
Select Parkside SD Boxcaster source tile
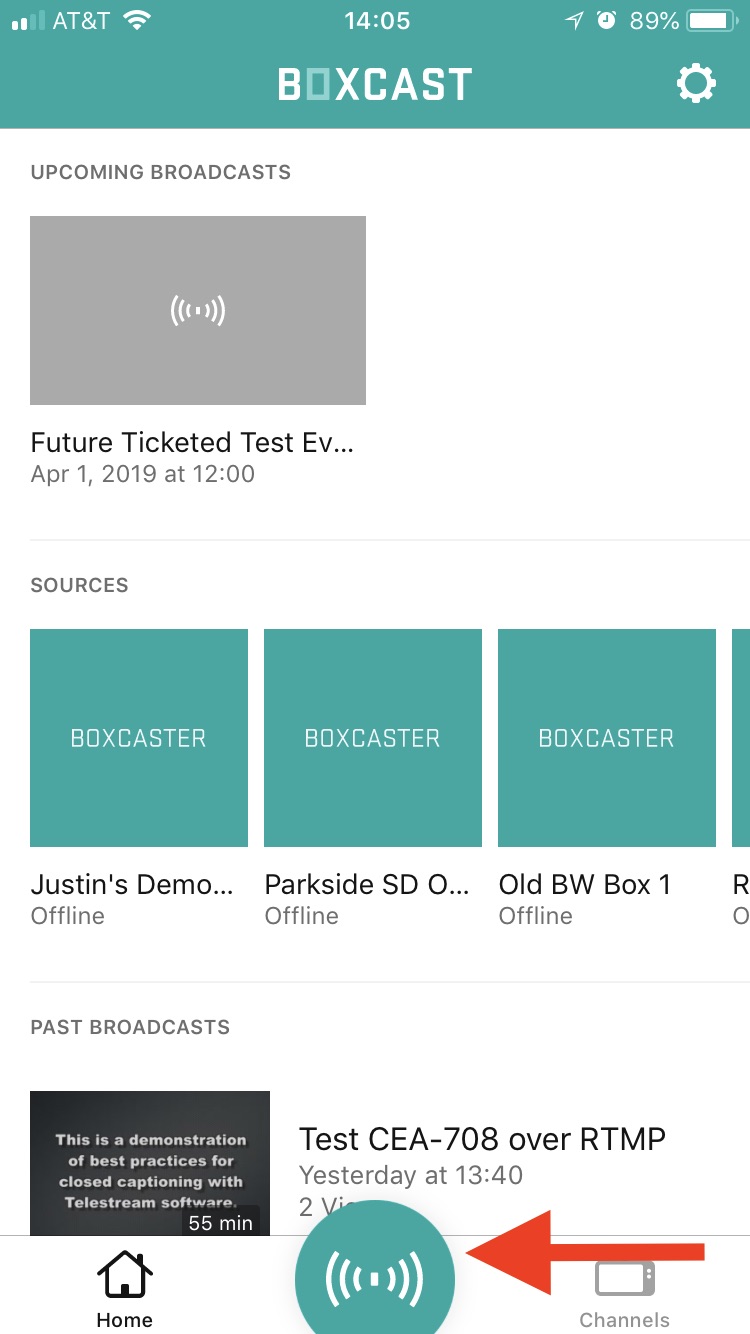(x=373, y=738)
